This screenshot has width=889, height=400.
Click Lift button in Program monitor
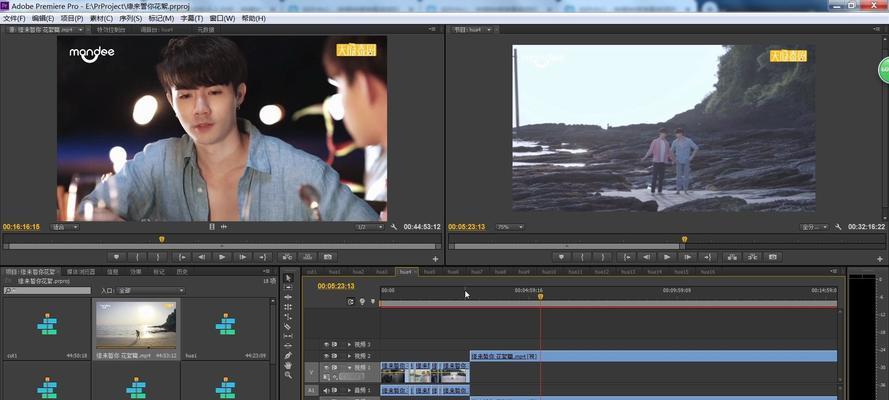point(731,257)
